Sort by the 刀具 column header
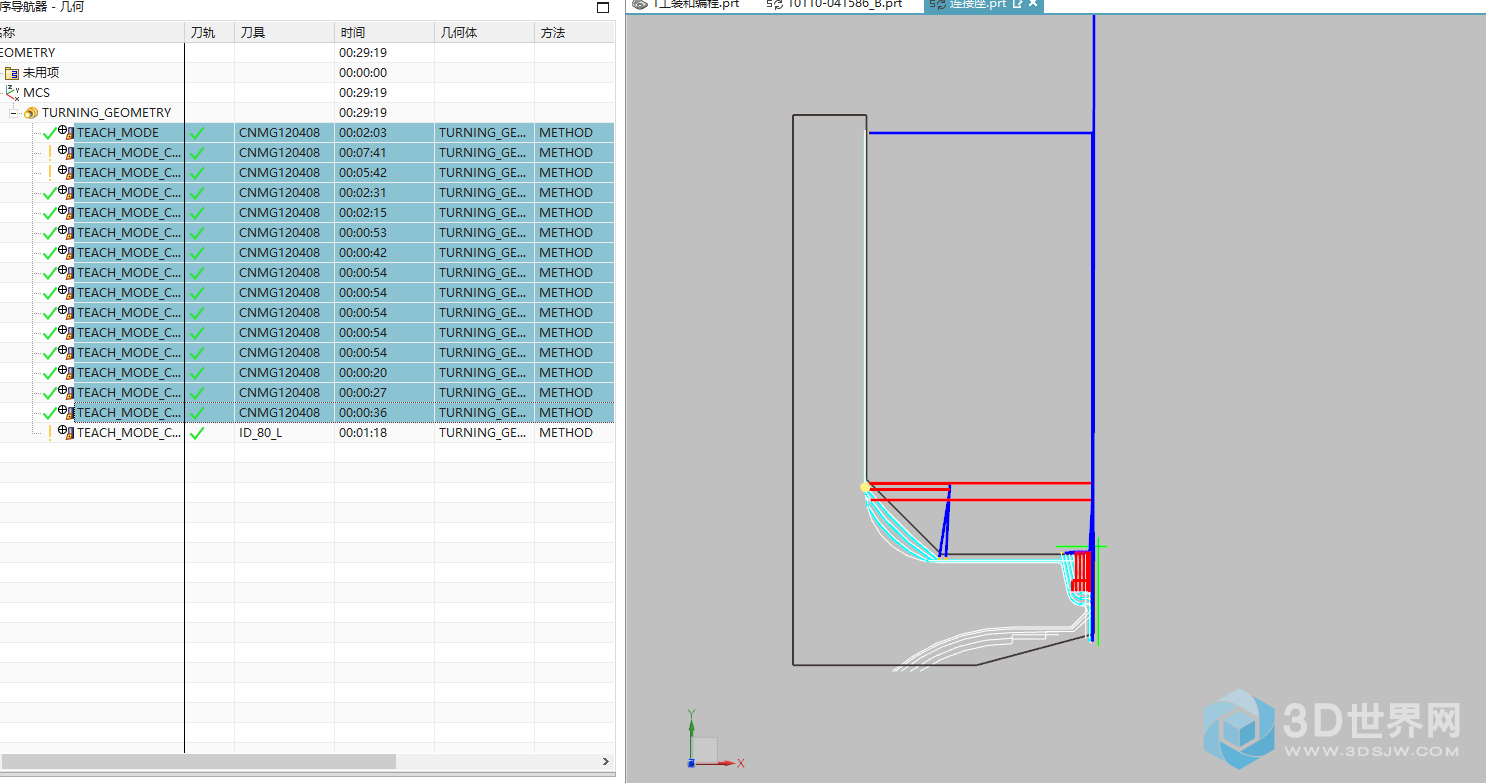1486x783 pixels. pyautogui.click(x=285, y=33)
